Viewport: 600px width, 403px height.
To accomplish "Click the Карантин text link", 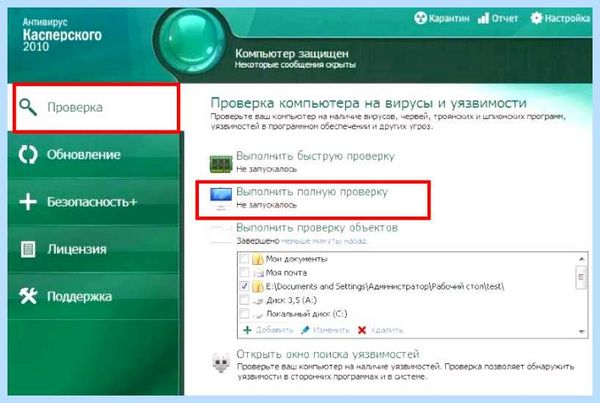I will [449, 18].
